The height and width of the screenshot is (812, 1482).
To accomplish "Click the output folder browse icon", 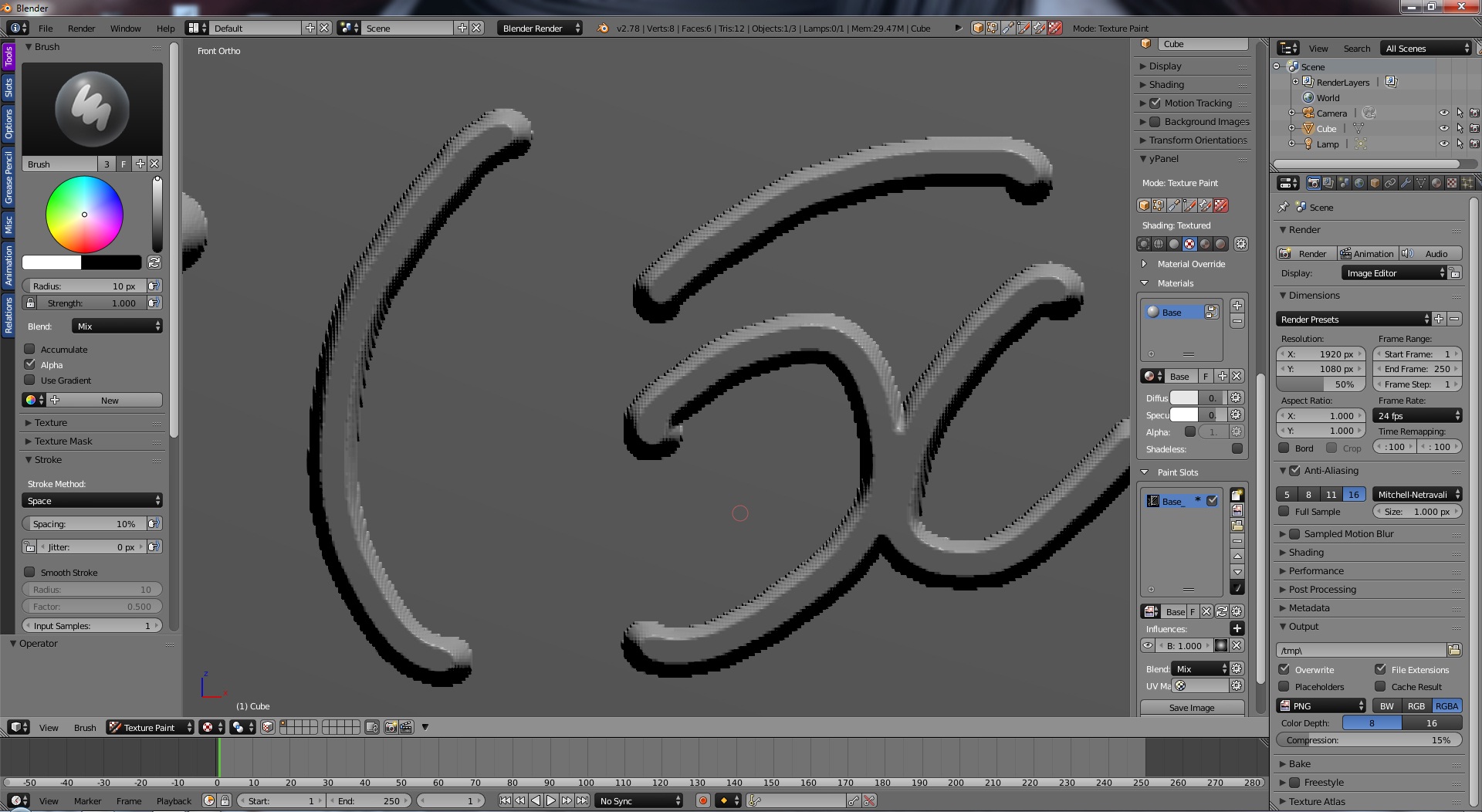I will click(1454, 650).
